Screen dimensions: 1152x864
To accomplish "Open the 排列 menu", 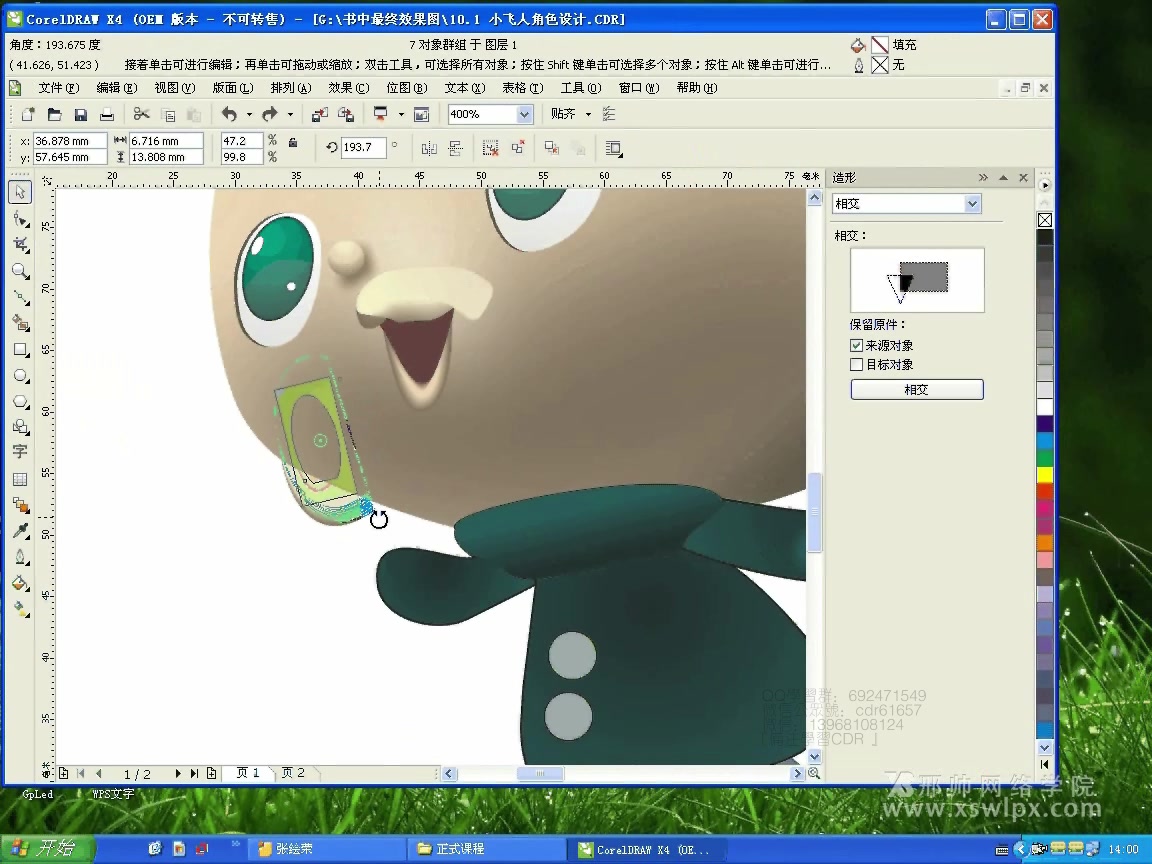I will click(x=291, y=87).
